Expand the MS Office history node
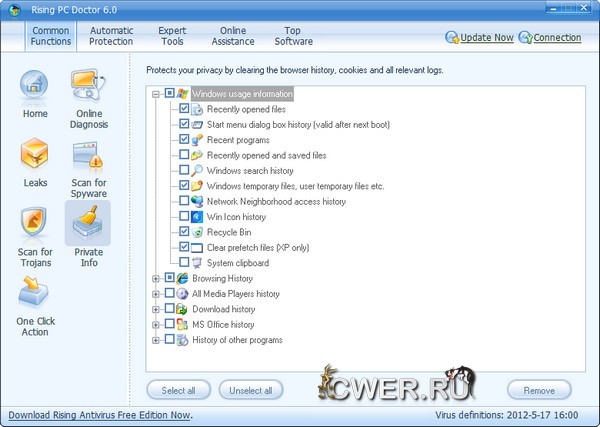This screenshot has height=427, width=600. [156, 325]
